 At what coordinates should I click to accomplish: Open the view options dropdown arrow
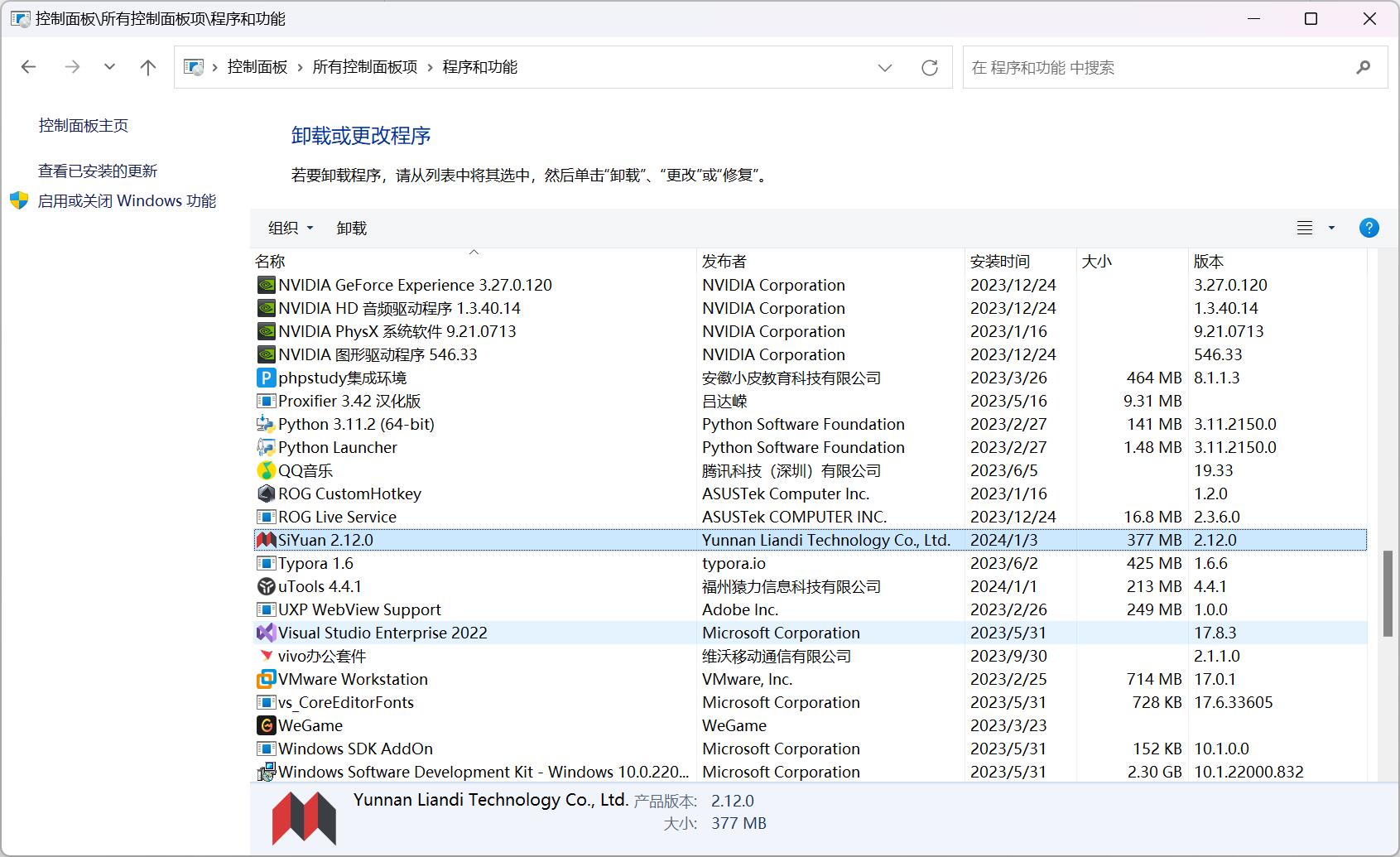(1331, 228)
